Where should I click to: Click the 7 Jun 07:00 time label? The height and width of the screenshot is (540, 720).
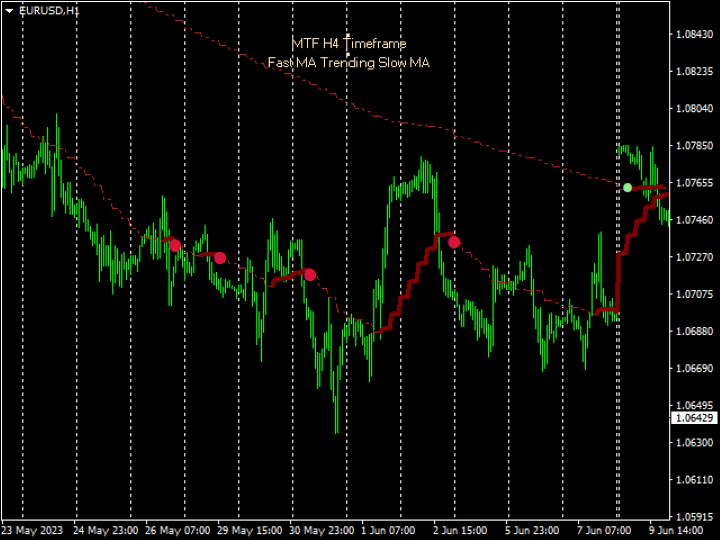point(604,531)
